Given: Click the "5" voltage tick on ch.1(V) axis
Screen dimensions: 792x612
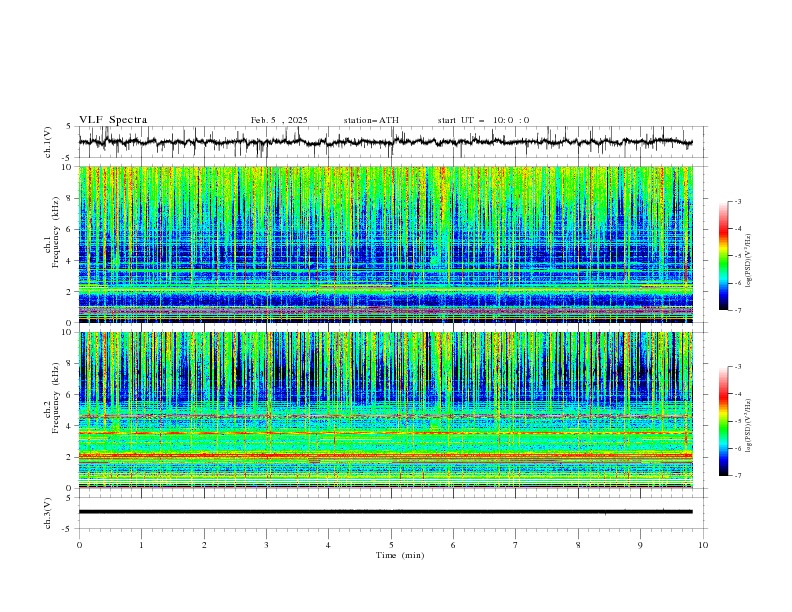Looking at the screenshot, I should click(x=69, y=127).
